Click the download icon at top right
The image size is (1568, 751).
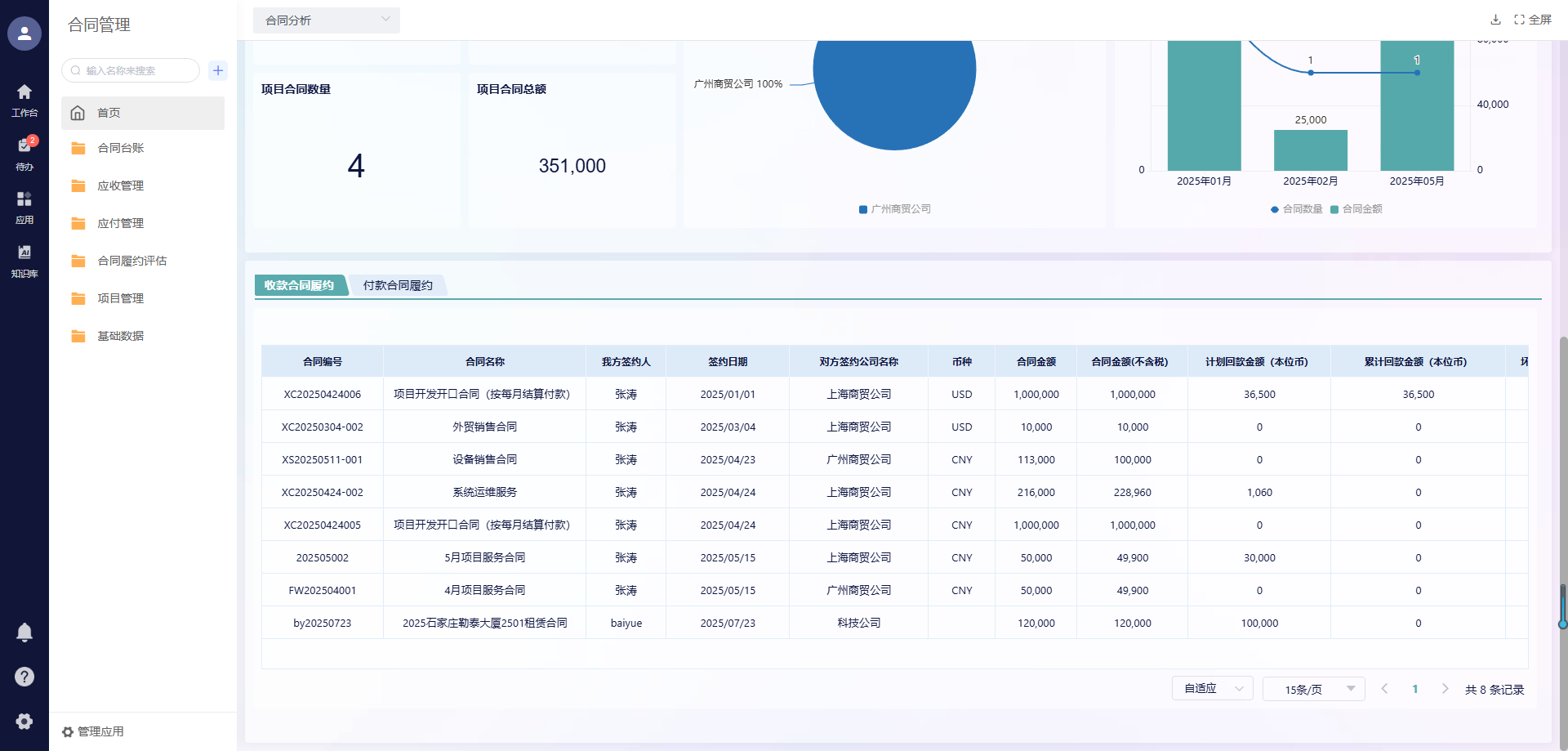[x=1495, y=20]
